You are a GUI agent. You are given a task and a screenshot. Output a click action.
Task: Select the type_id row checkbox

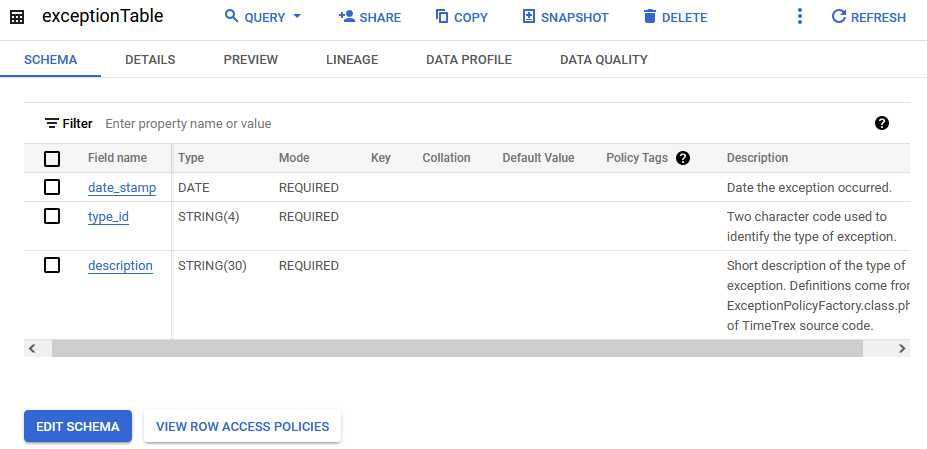[52, 216]
